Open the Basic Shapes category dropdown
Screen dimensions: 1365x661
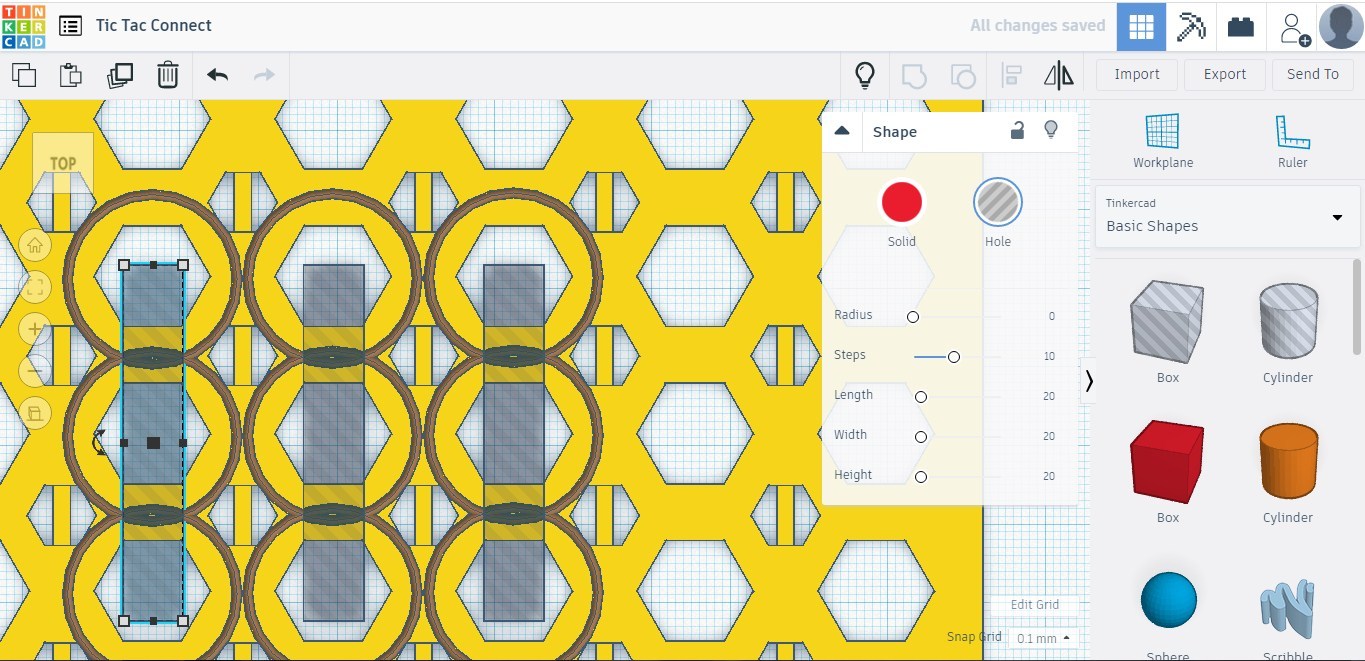(x=1228, y=216)
